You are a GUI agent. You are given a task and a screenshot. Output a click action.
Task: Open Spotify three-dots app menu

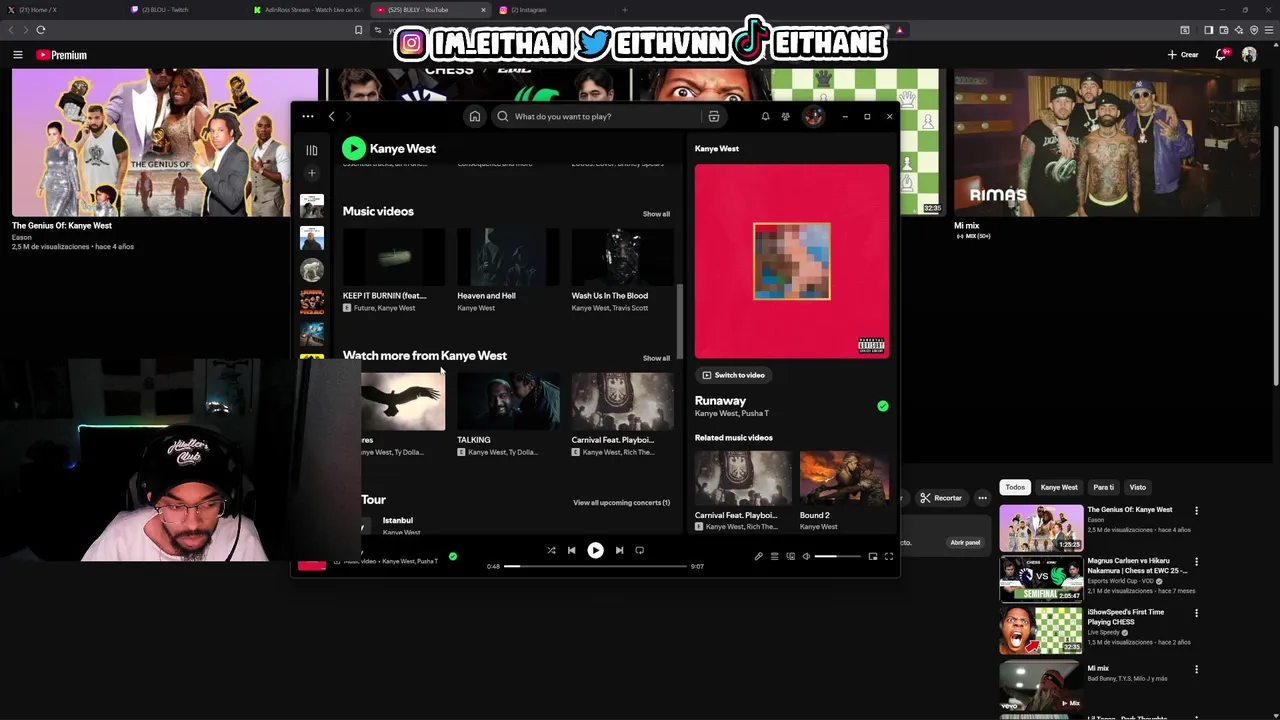click(x=308, y=116)
